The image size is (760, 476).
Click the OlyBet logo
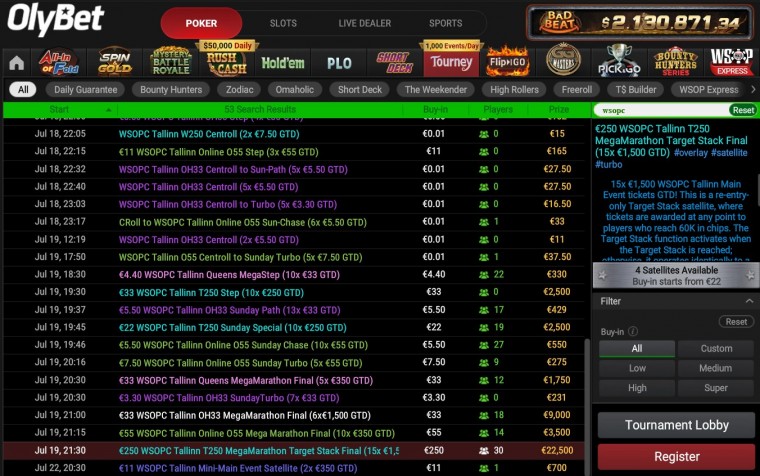(x=56, y=19)
